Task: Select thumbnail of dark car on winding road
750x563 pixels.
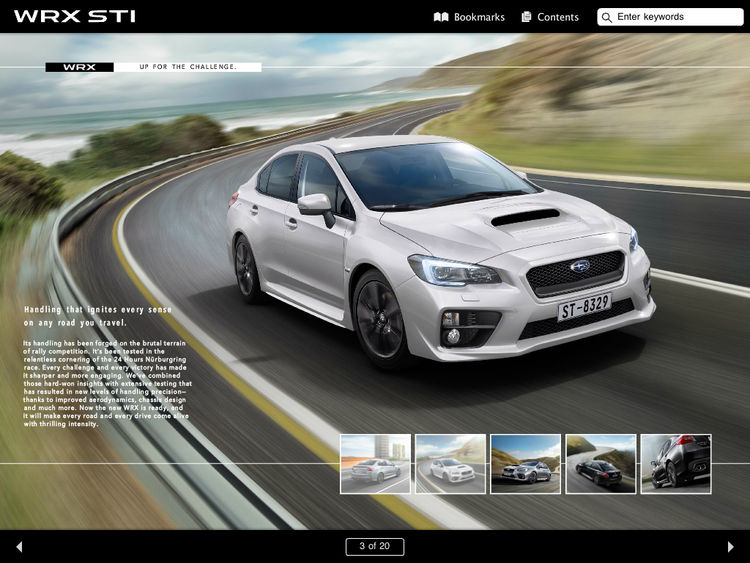Action: [600, 464]
